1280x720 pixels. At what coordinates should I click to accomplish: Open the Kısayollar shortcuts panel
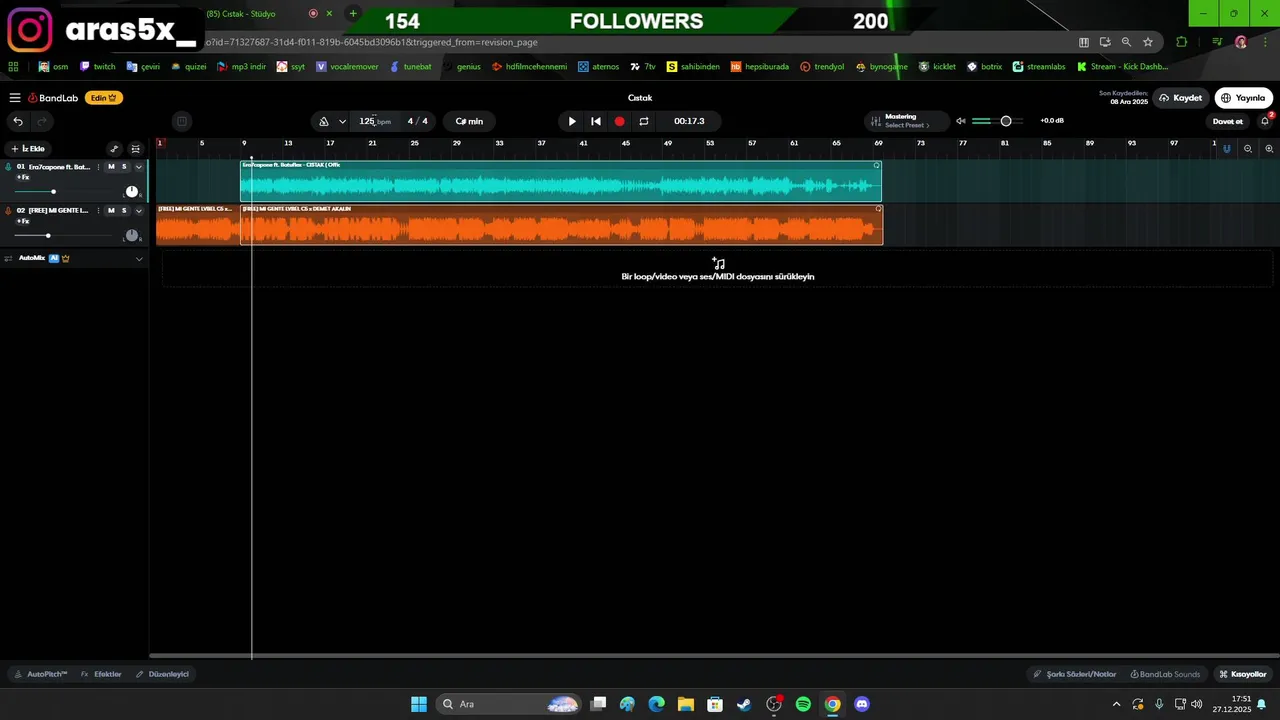click(x=1243, y=674)
